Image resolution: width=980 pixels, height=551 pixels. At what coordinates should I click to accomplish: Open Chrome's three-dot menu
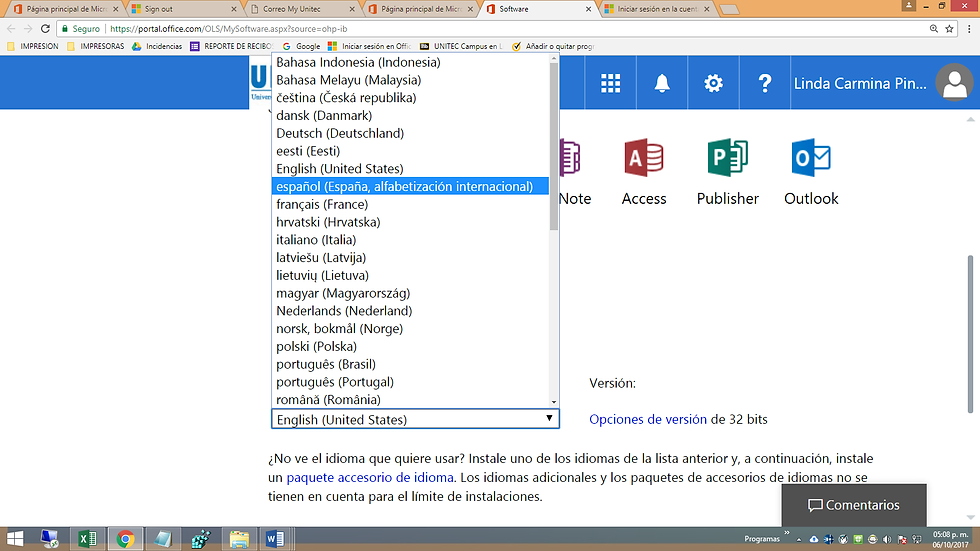[x=969, y=29]
